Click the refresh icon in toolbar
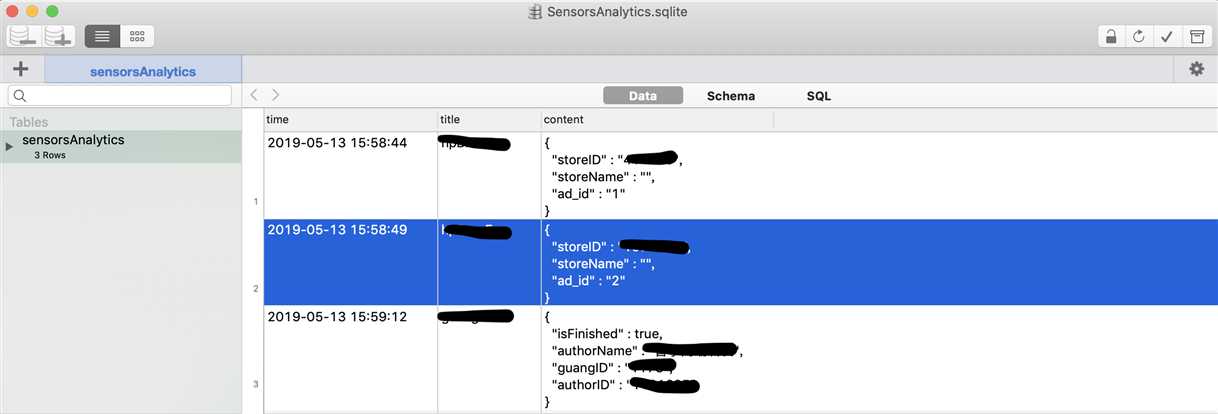 [1138, 36]
